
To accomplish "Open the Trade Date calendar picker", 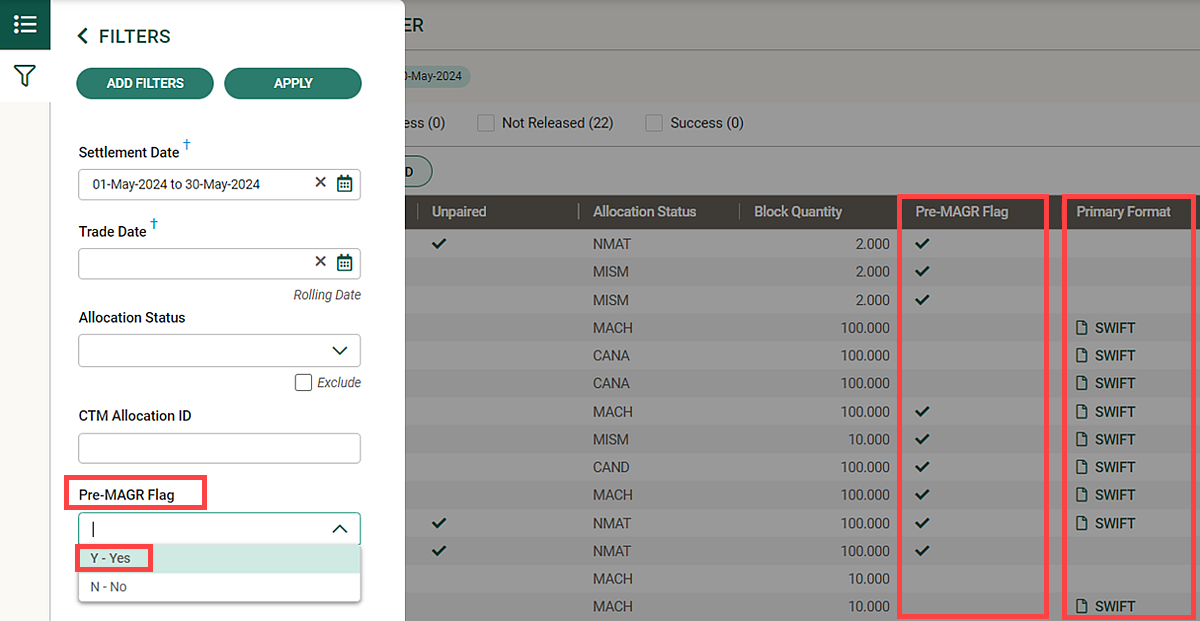I will (344, 262).
